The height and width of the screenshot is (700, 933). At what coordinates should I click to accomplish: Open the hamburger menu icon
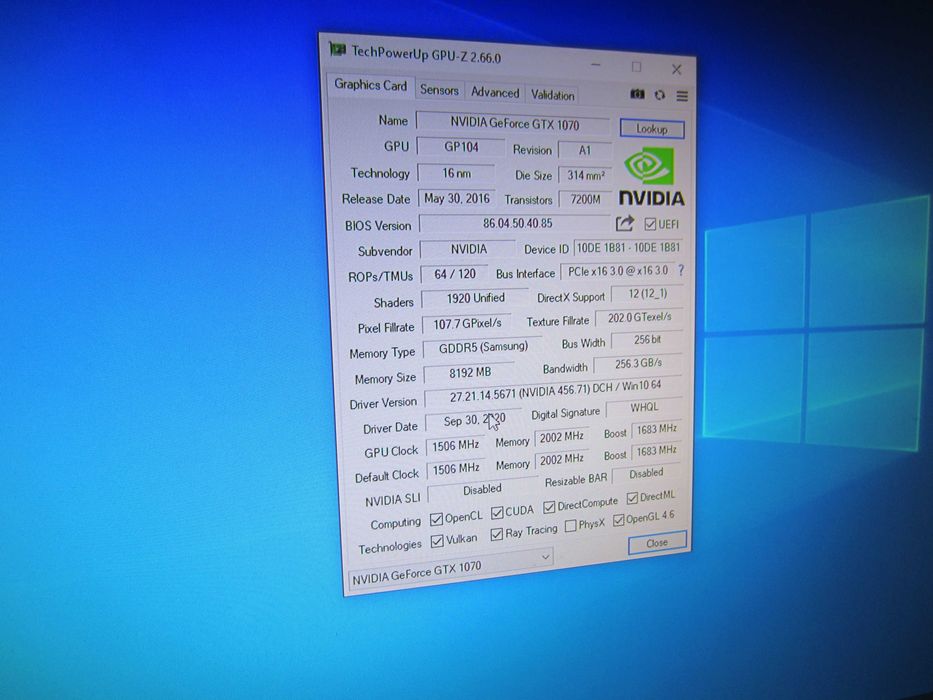[682, 96]
